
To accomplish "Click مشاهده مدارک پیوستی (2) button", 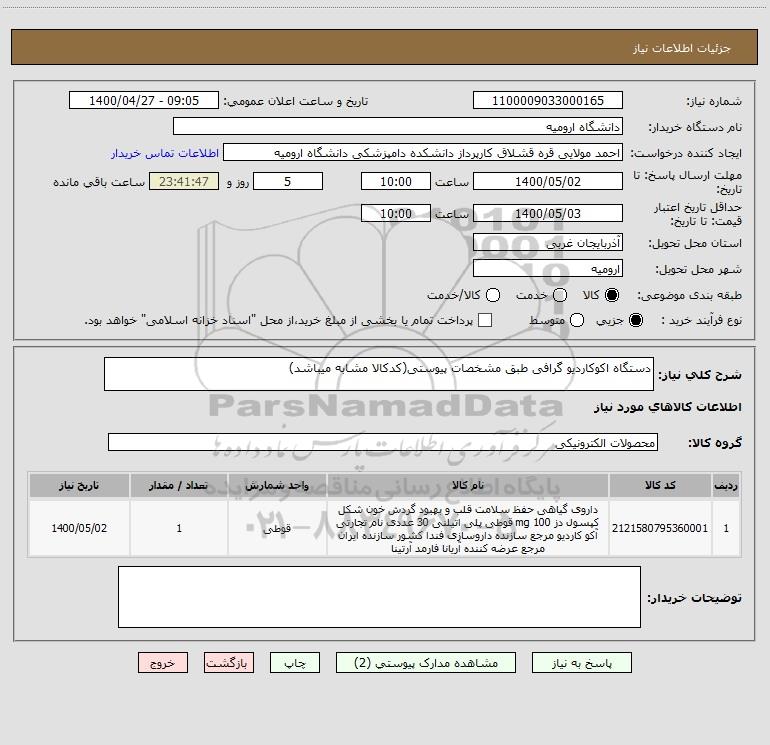I will coord(426,663).
